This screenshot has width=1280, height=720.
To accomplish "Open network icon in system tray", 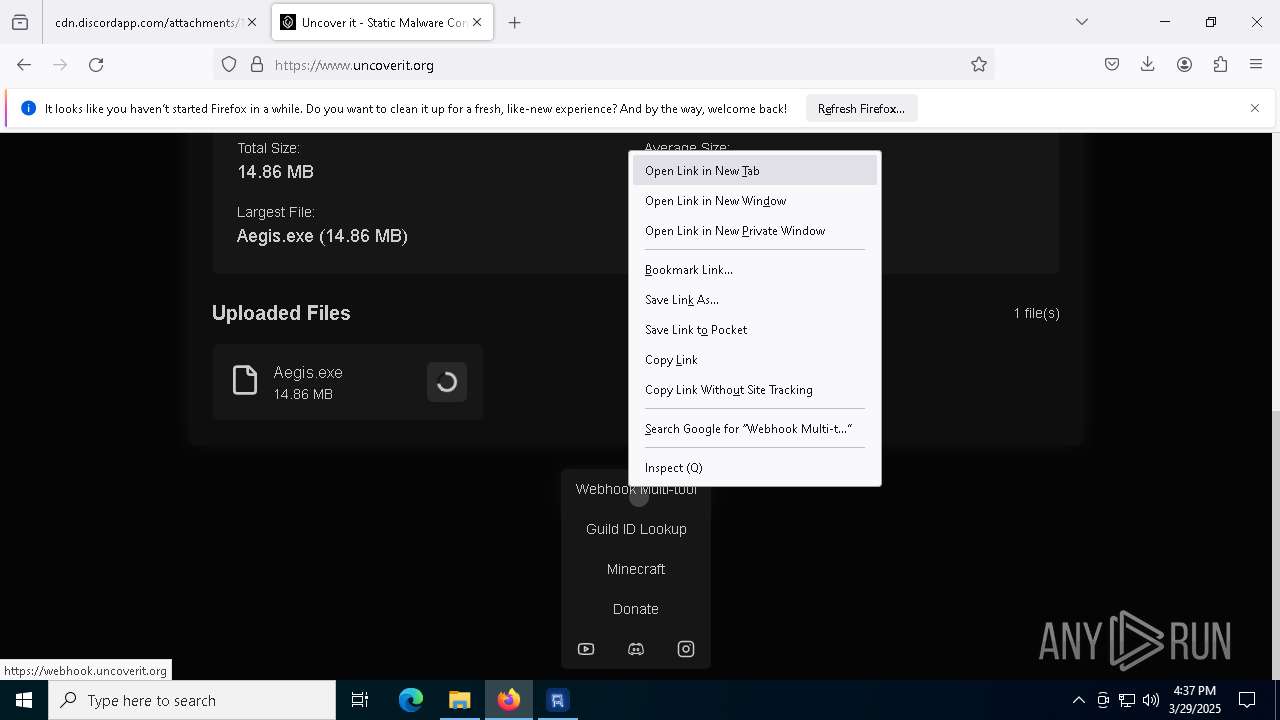I will tap(1127, 700).
